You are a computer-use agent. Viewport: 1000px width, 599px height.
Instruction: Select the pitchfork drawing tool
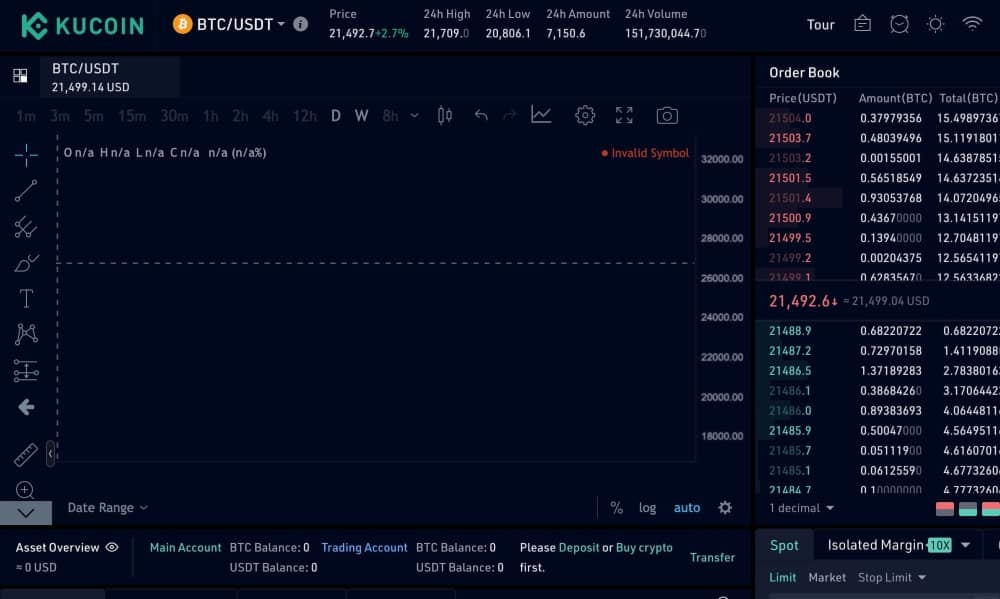click(x=26, y=227)
